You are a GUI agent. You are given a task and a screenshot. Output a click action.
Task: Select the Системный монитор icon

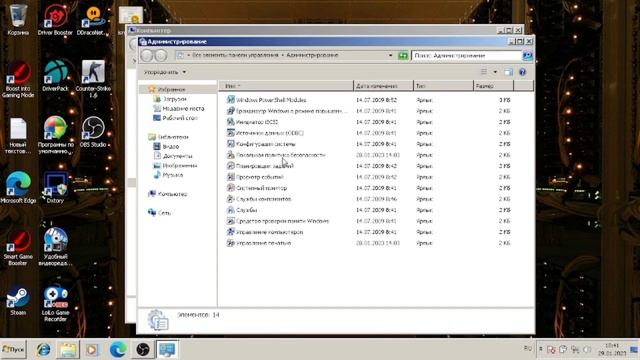(231, 188)
